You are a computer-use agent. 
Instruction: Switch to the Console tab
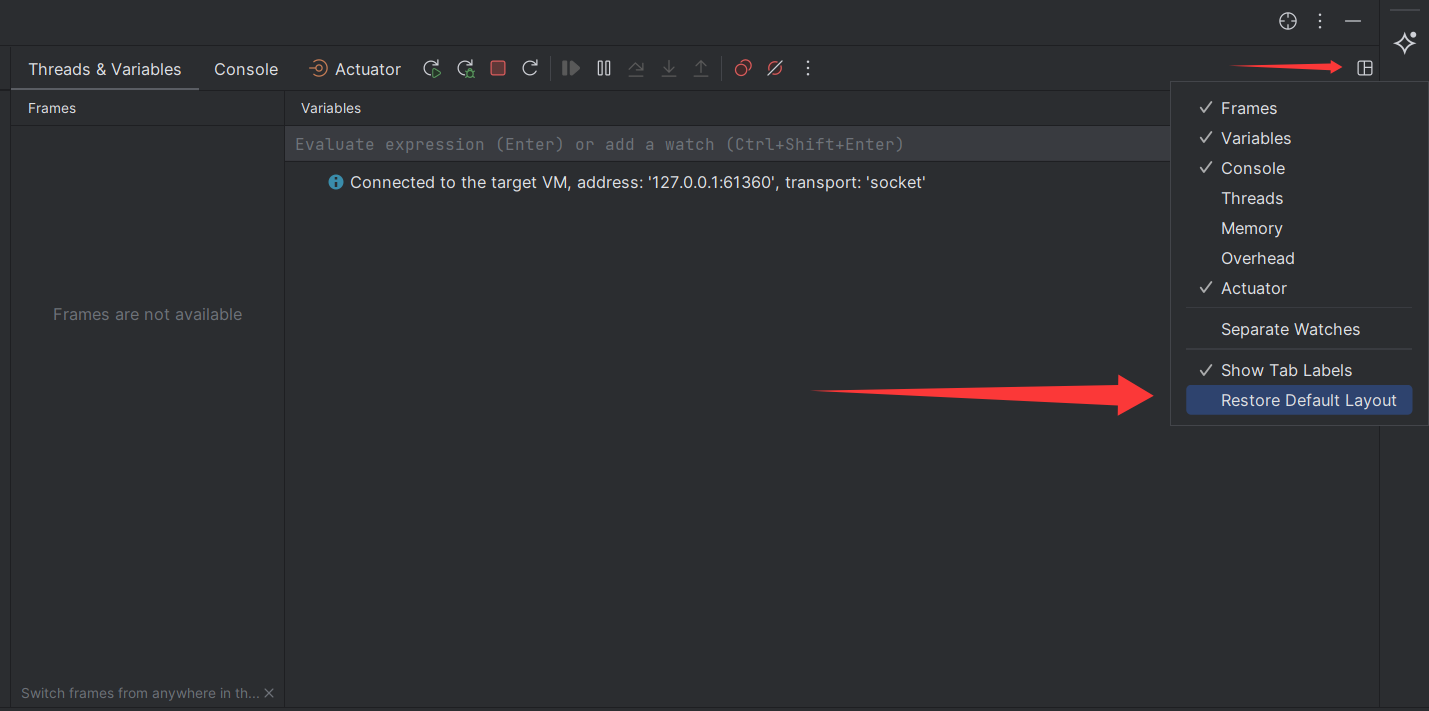pyautogui.click(x=245, y=68)
